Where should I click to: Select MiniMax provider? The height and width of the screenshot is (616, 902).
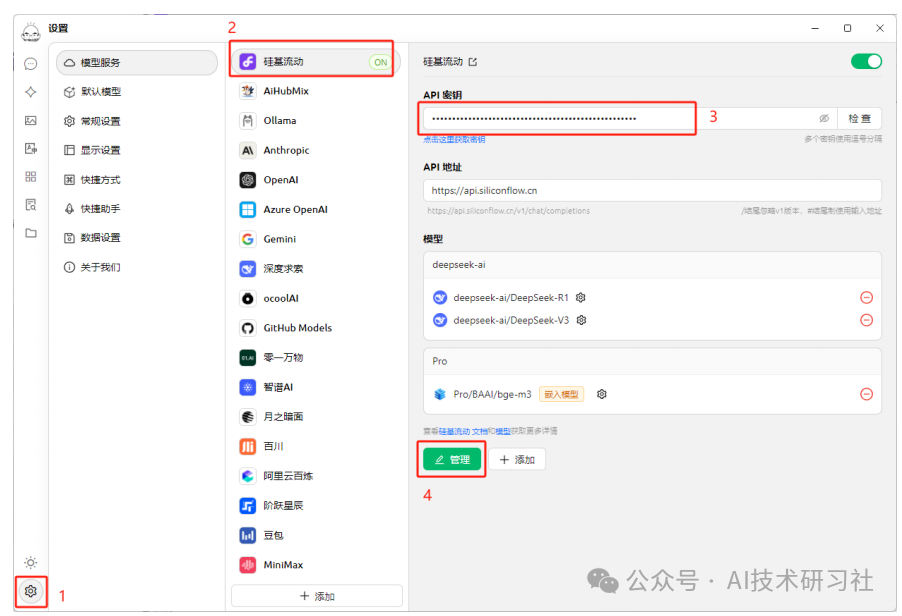click(315, 565)
